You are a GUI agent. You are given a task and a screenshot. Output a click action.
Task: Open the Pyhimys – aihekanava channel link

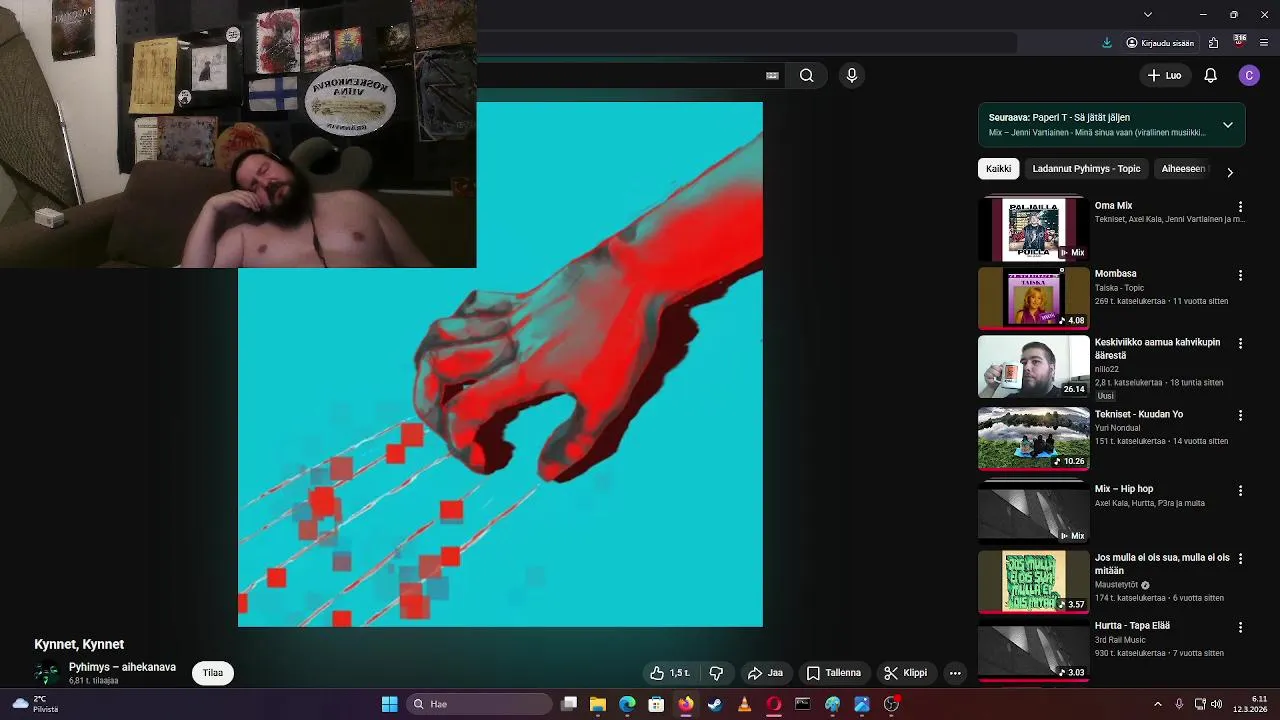point(122,667)
